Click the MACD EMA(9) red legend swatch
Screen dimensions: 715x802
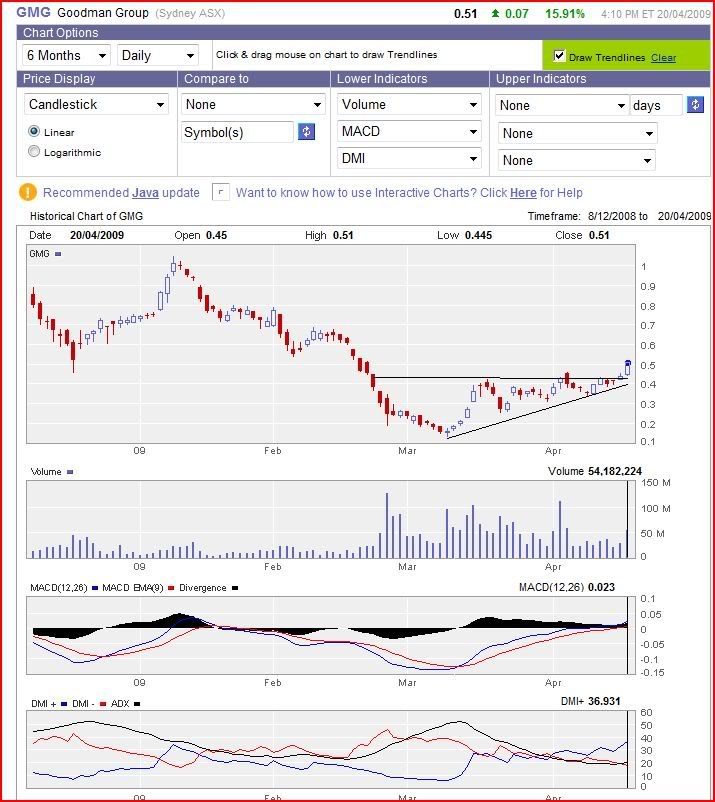[x=171, y=588]
